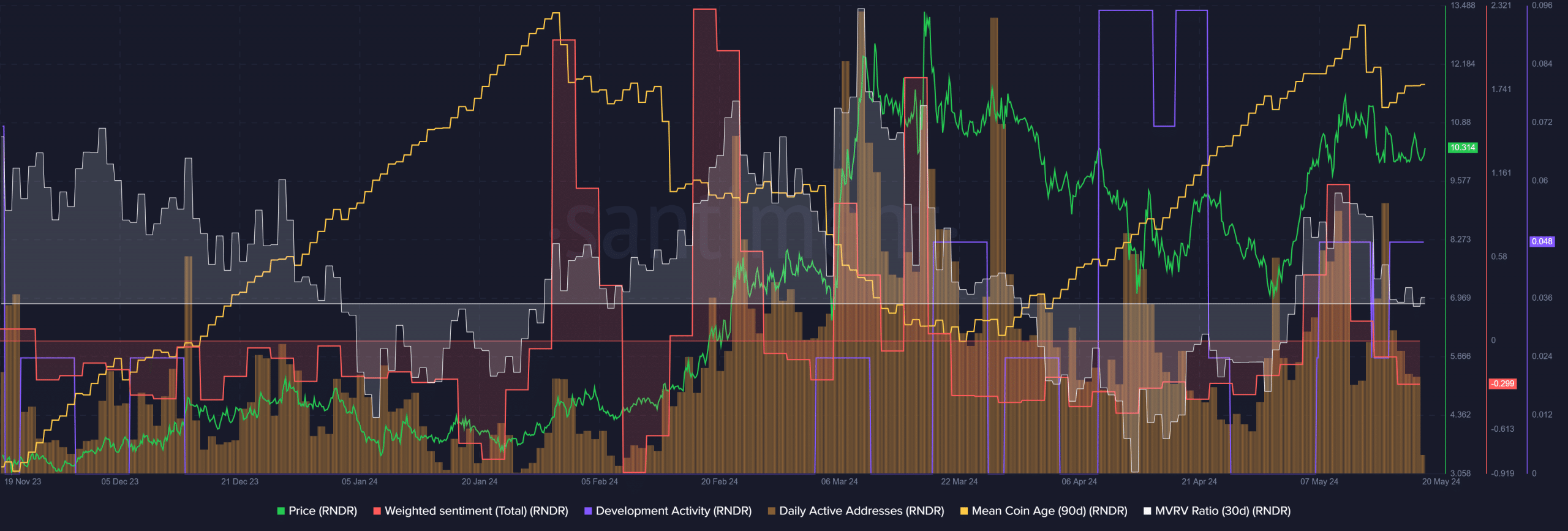This screenshot has height=531, width=1568.
Task: Click the green Price legend swatch
Action: pos(281,511)
